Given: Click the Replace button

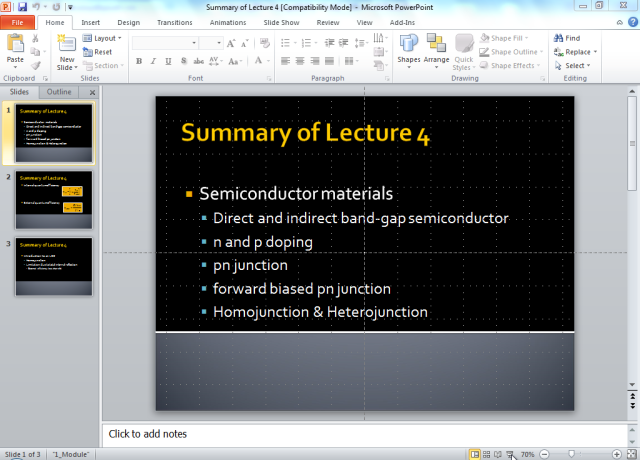Looking at the screenshot, I should click(575, 52).
